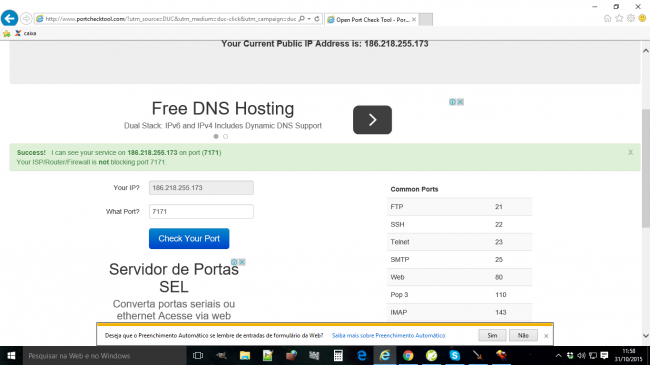Open the IE Tools gear icon
Image resolution: width=650 pixels, height=365 pixels.
tap(631, 18)
